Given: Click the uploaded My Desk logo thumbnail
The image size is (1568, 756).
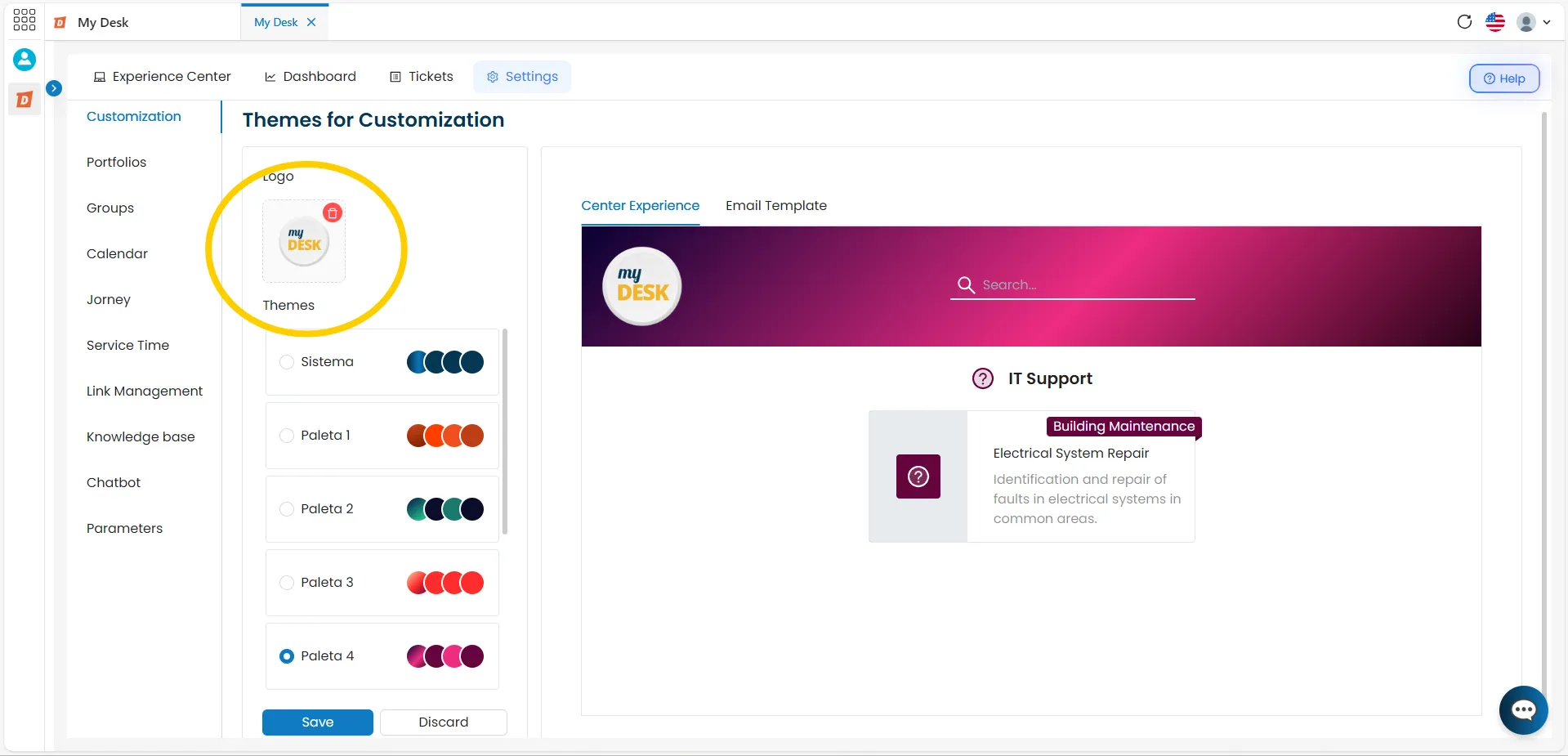Looking at the screenshot, I should [304, 242].
